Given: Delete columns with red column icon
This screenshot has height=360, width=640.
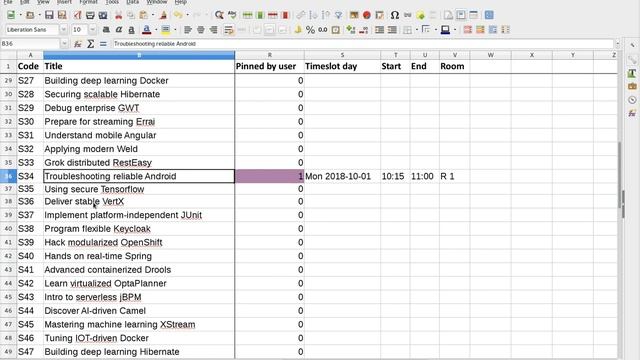Looking at the screenshot, I should click(x=285, y=15).
